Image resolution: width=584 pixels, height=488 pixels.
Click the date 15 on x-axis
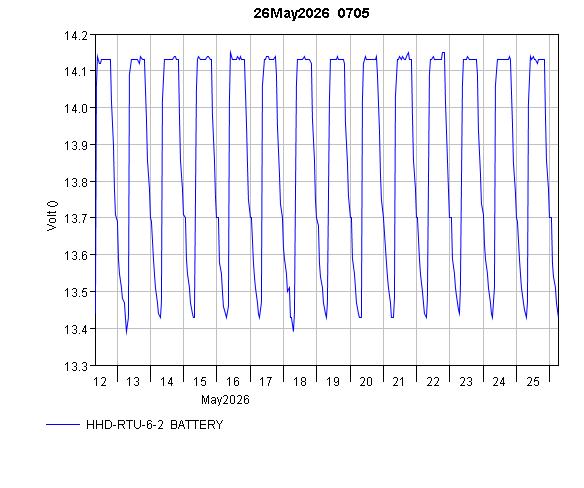click(200, 381)
